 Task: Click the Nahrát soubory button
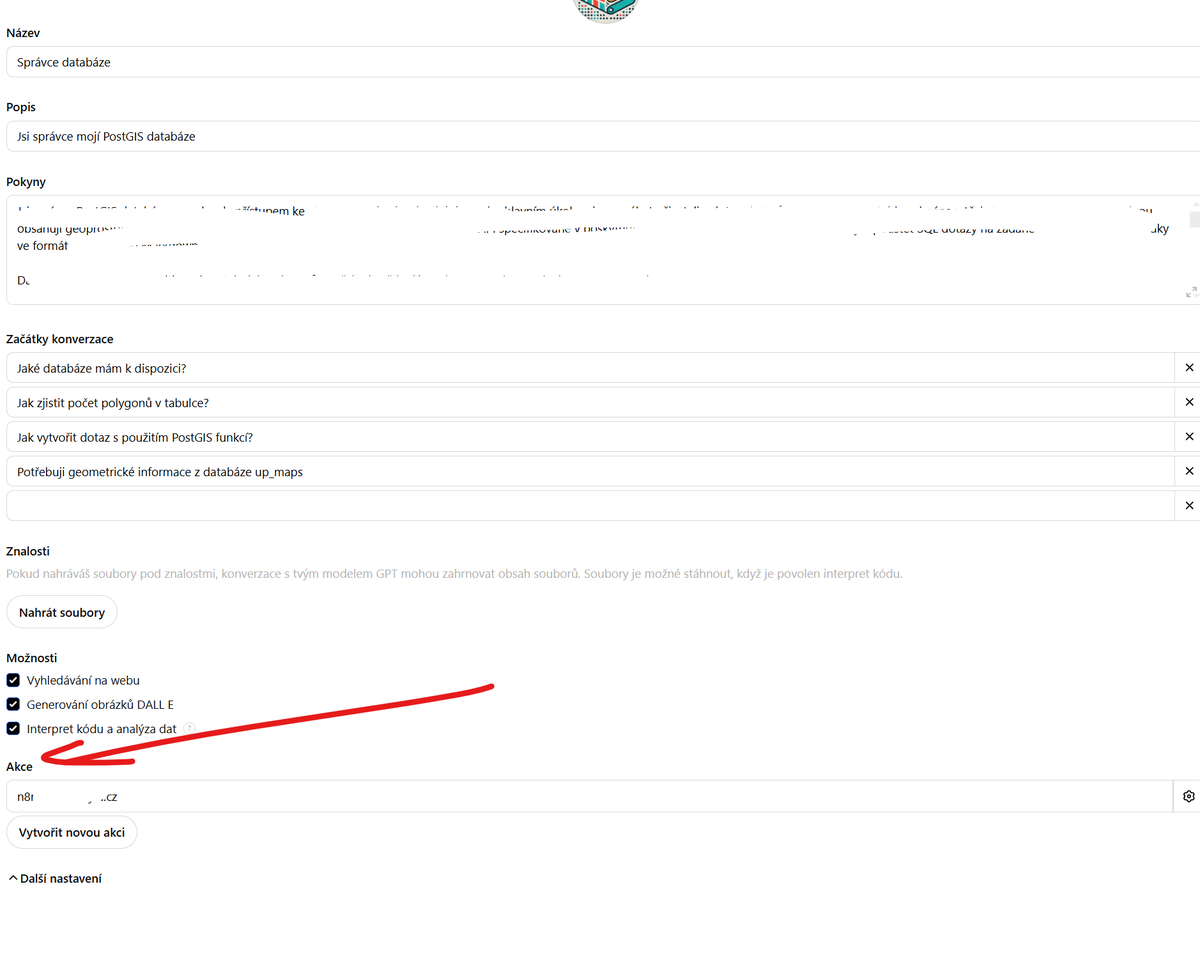click(62, 612)
